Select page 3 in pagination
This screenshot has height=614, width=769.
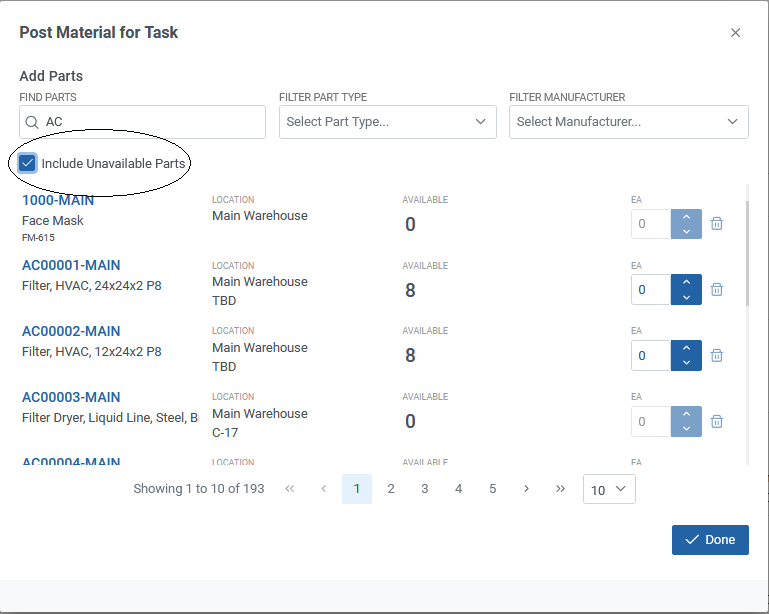425,488
